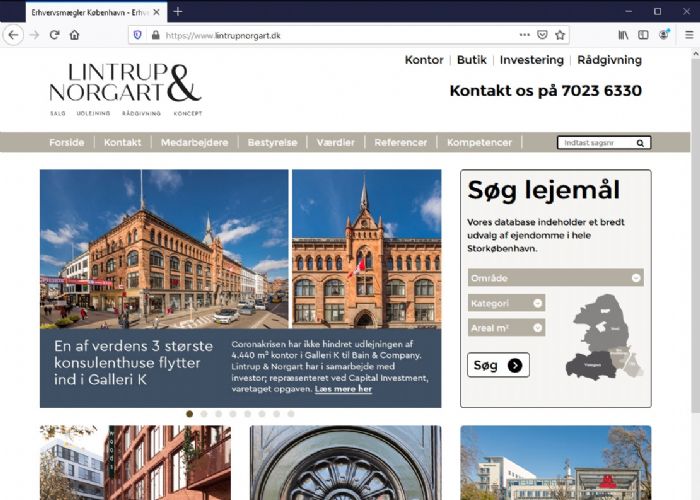Click the address bar URL

click(223, 35)
